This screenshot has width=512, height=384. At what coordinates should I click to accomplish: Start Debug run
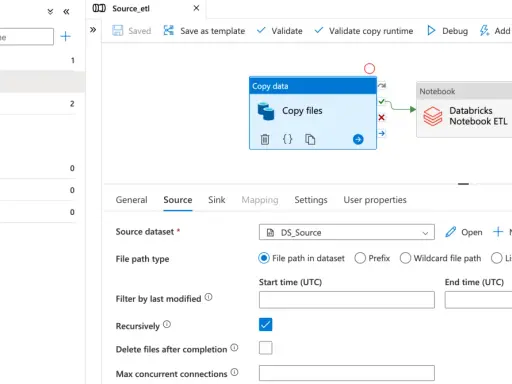447,31
